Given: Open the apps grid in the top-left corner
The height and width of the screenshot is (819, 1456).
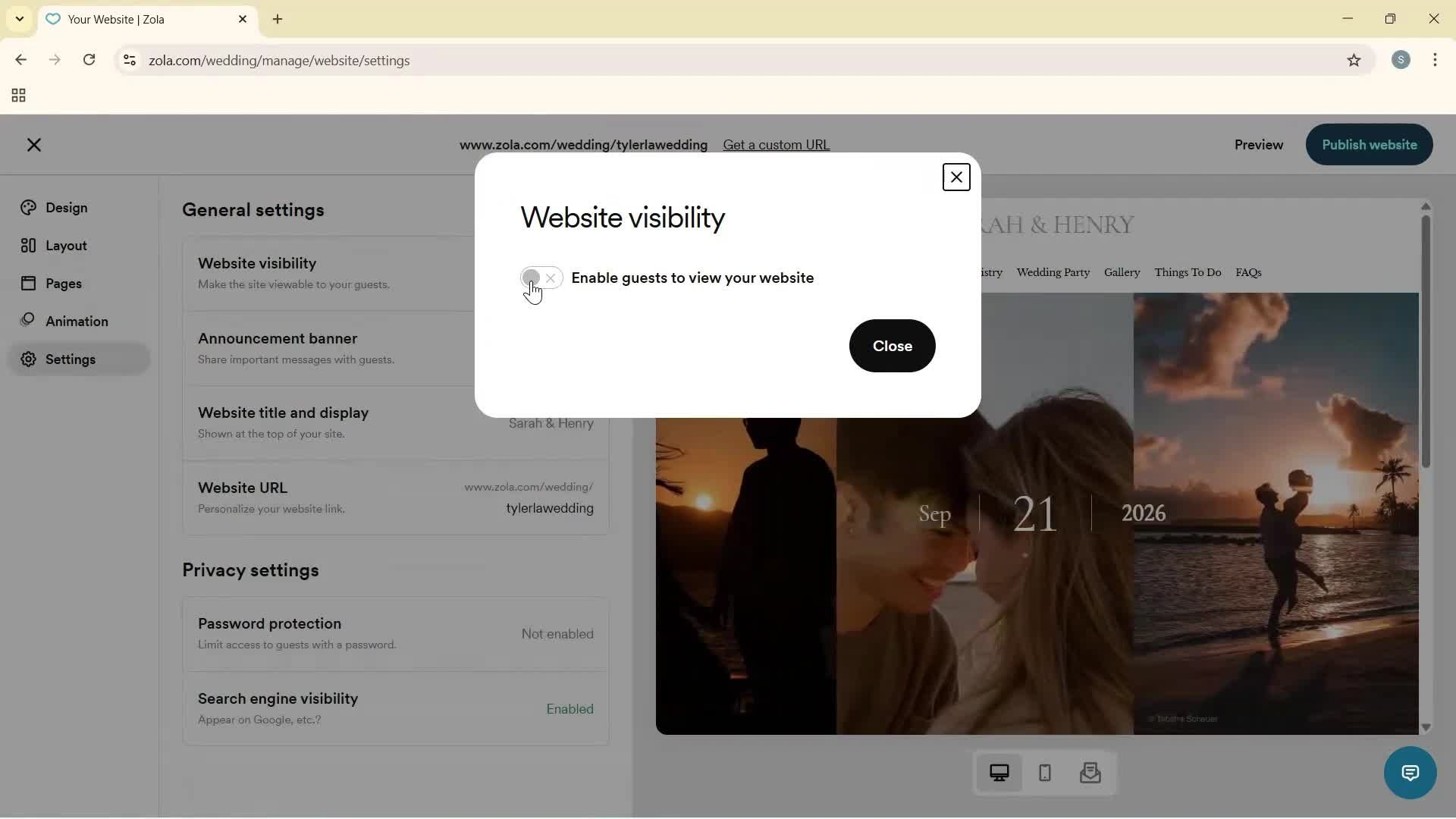Looking at the screenshot, I should click(x=17, y=95).
